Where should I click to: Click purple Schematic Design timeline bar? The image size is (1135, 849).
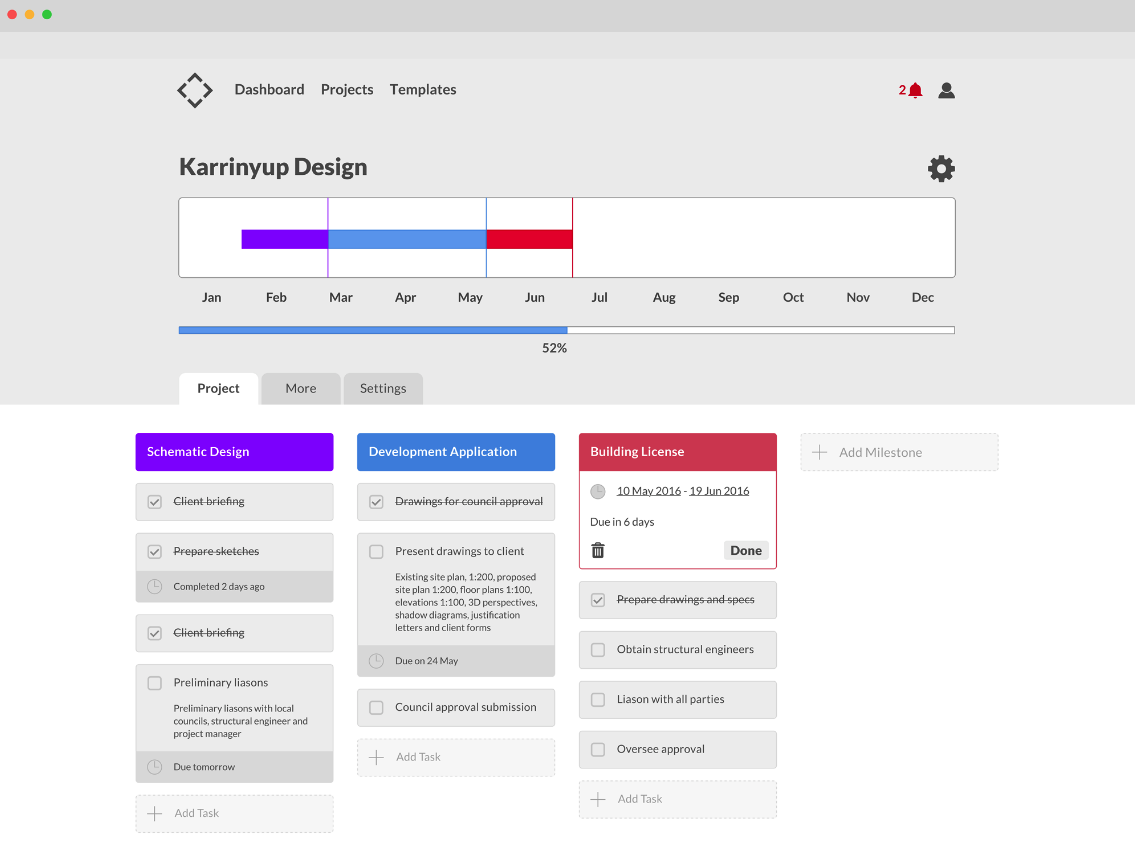coord(284,240)
